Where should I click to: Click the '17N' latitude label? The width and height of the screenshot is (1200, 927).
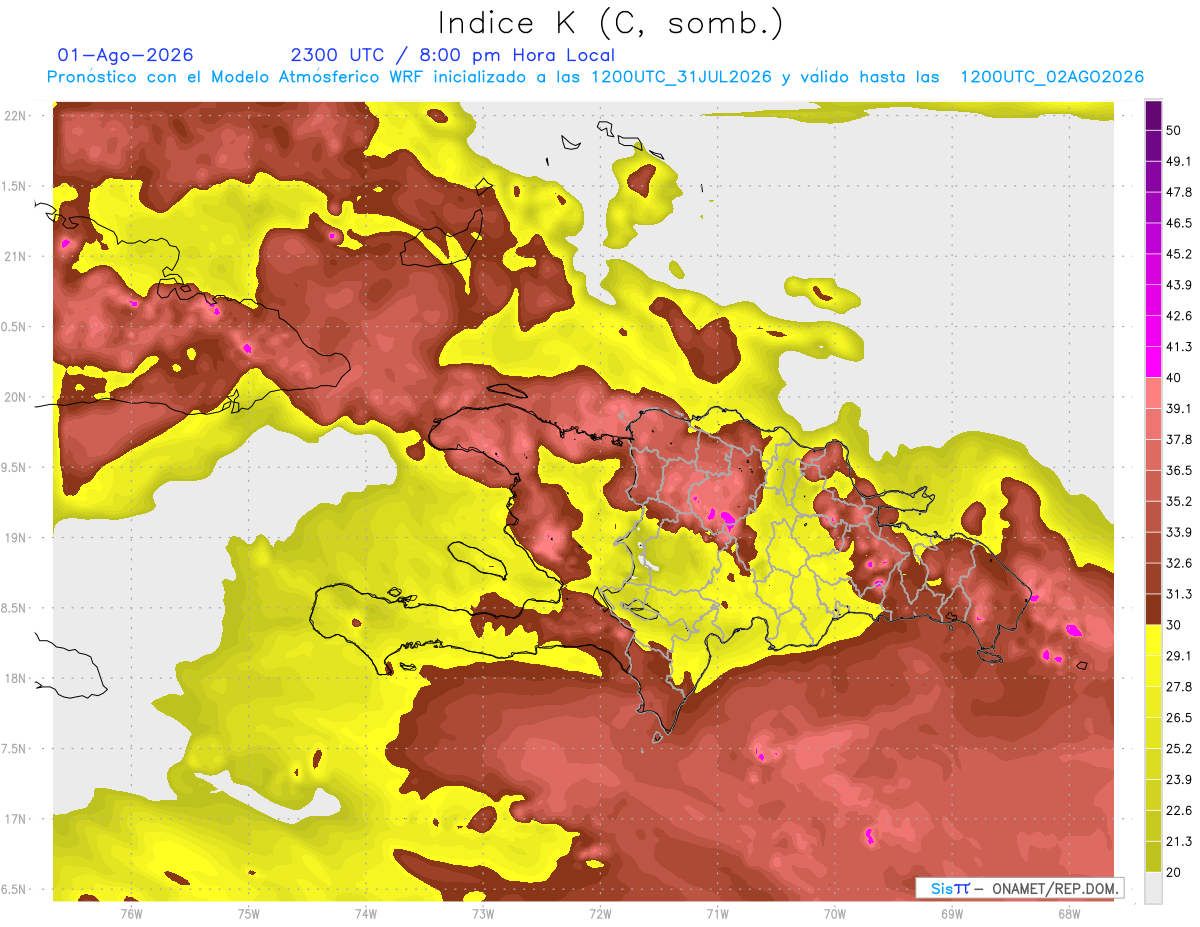click(x=15, y=819)
